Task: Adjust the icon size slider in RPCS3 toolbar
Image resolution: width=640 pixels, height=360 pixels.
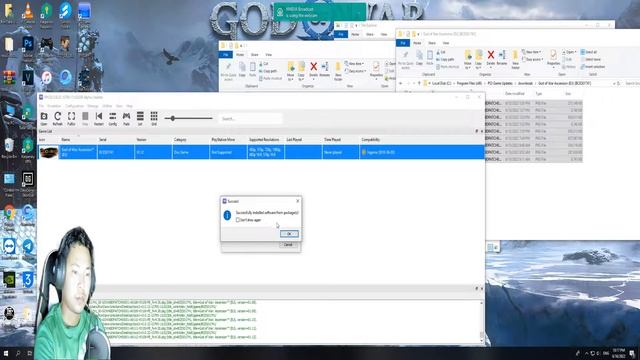Action: pyautogui.click(x=188, y=118)
